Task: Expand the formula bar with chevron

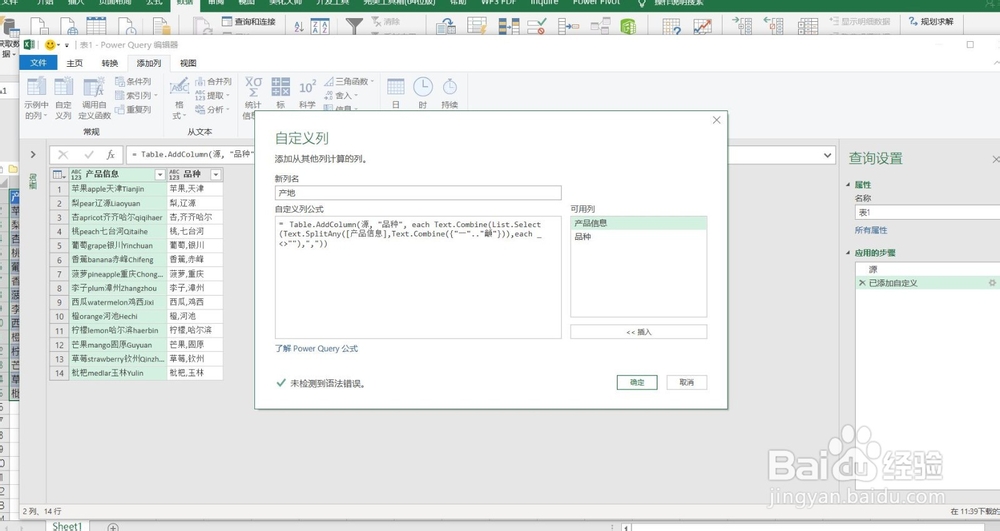Action: (x=828, y=155)
